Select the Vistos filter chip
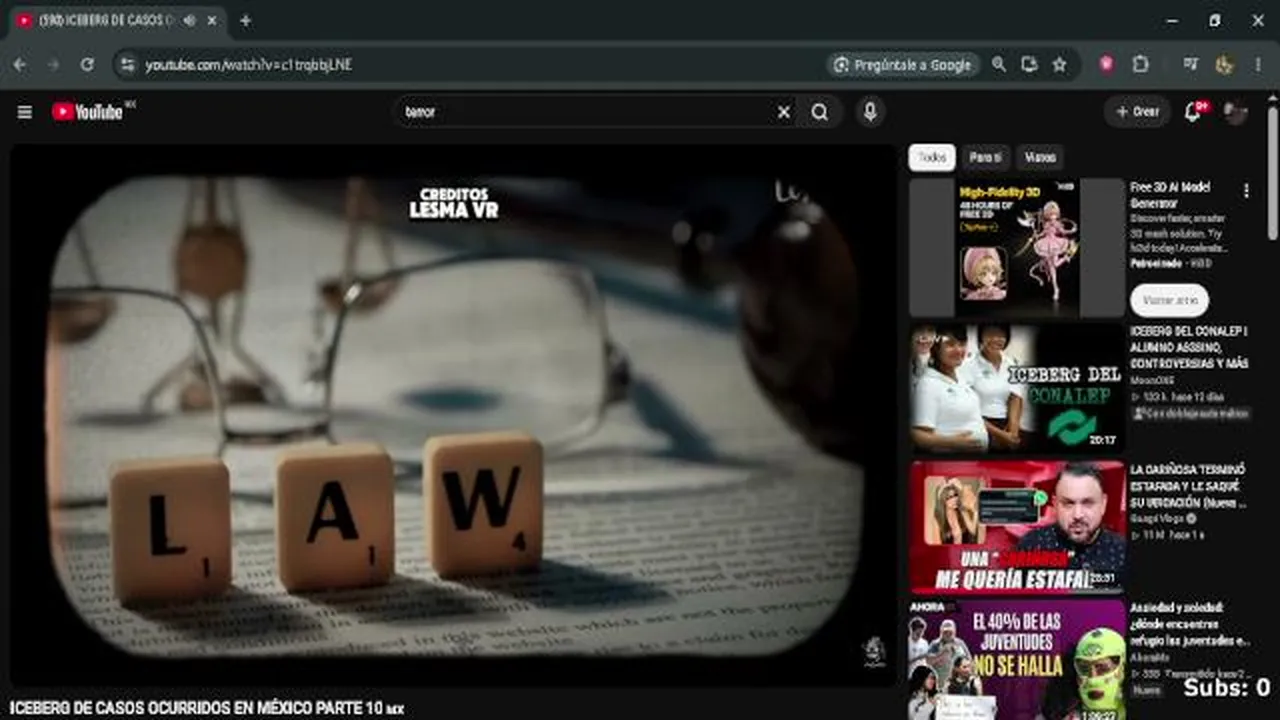 [1040, 158]
